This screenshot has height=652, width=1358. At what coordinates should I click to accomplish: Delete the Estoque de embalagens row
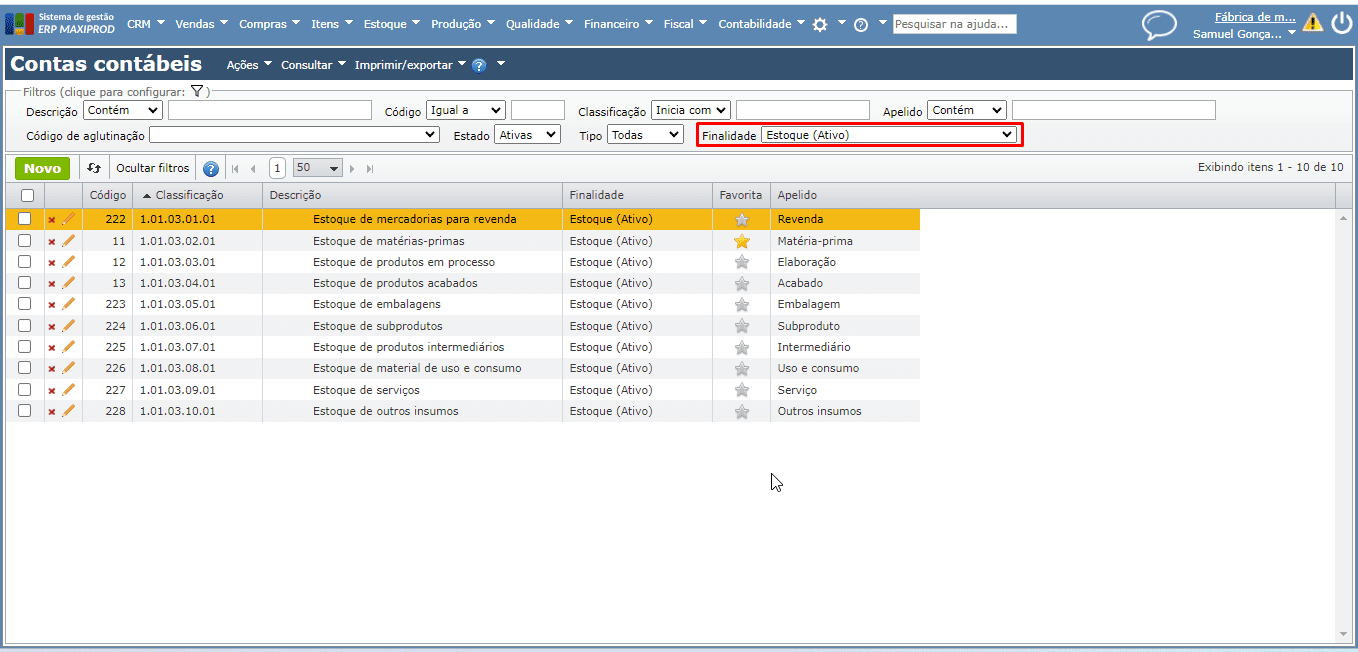tap(52, 305)
